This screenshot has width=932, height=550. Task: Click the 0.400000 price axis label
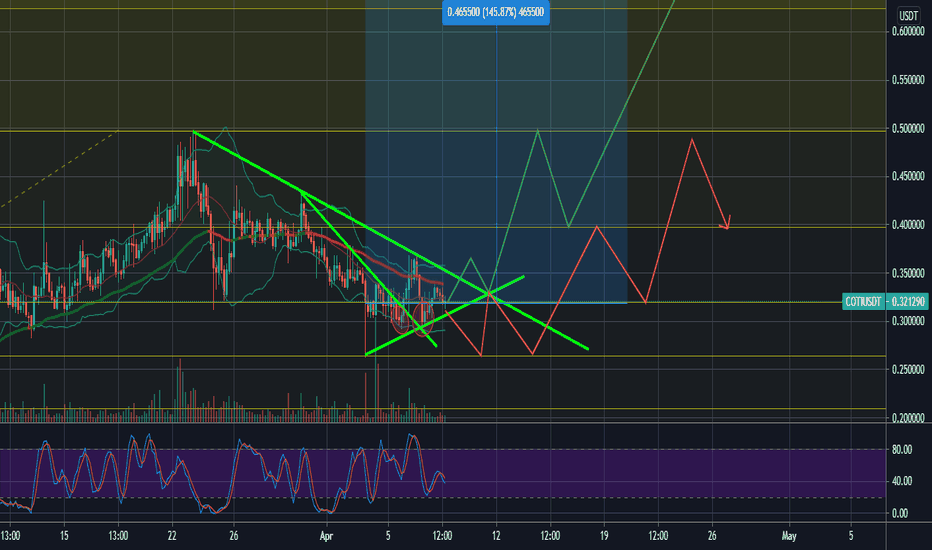point(908,225)
